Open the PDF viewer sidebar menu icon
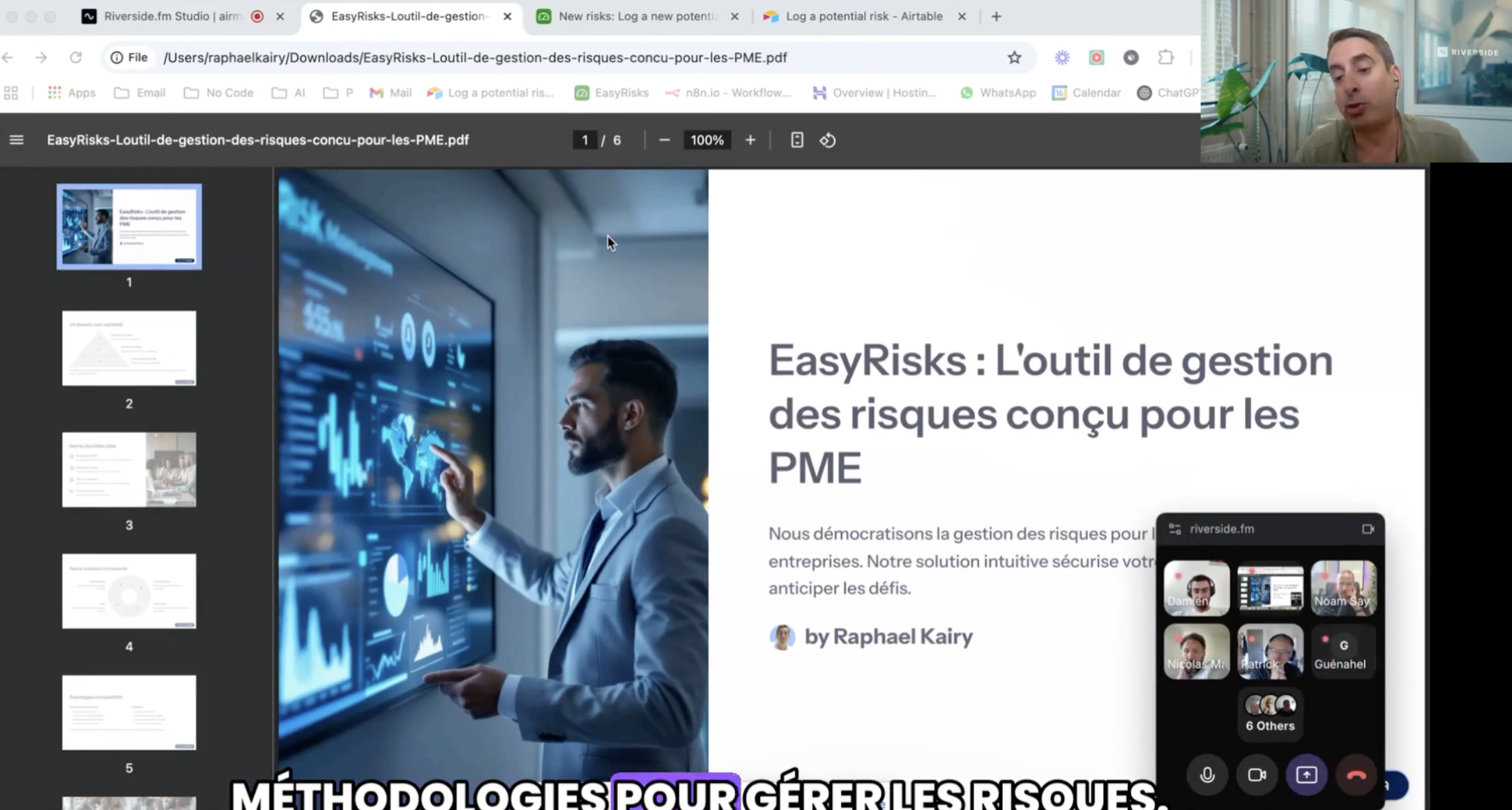The width and height of the screenshot is (1512, 810). coord(17,140)
